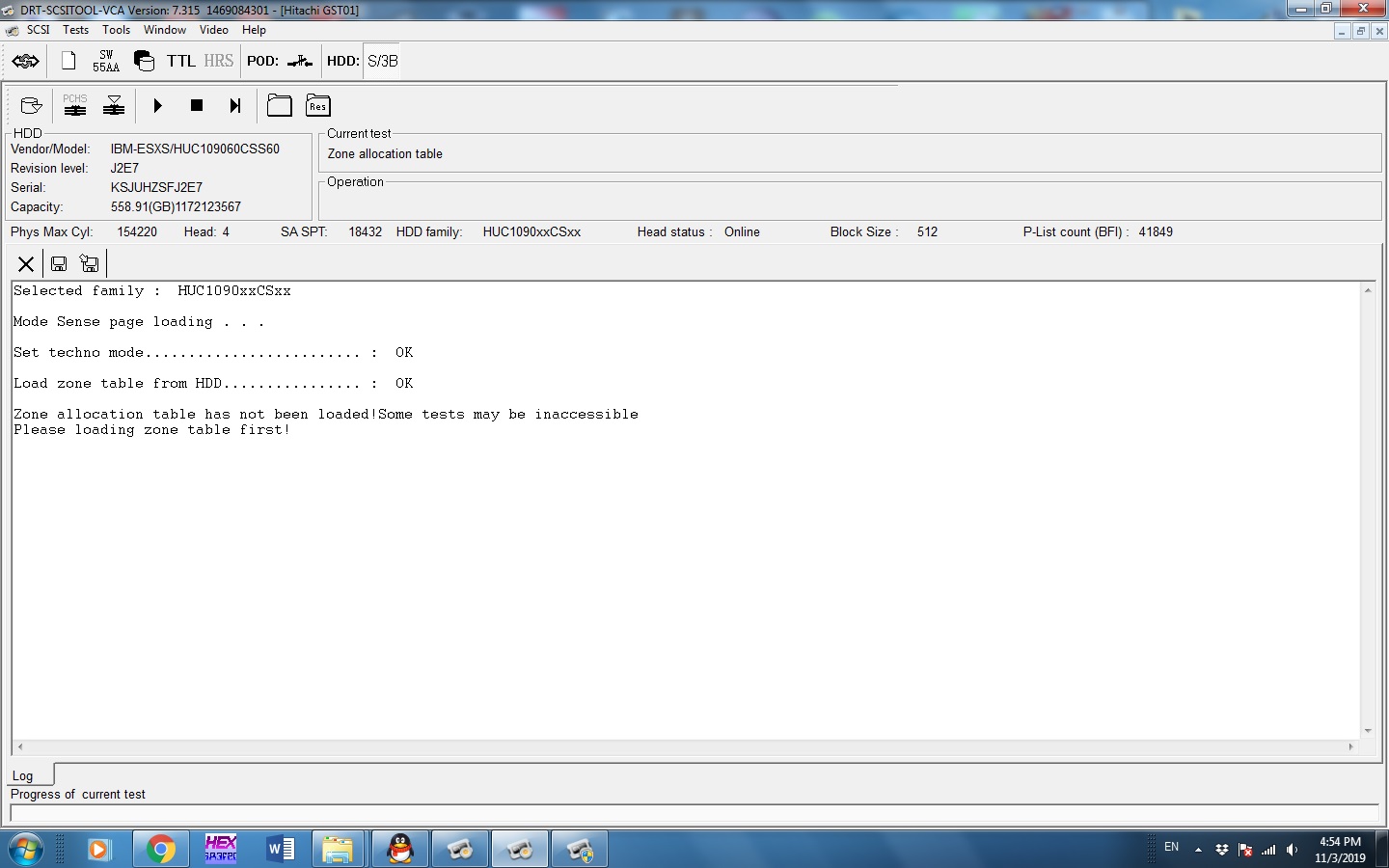Click the blank new document icon

pyautogui.click(x=68, y=61)
